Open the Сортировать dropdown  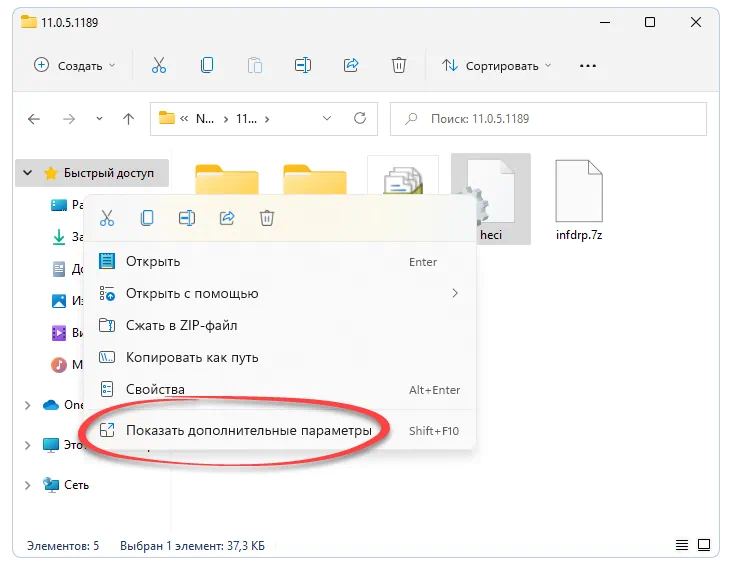pos(496,66)
